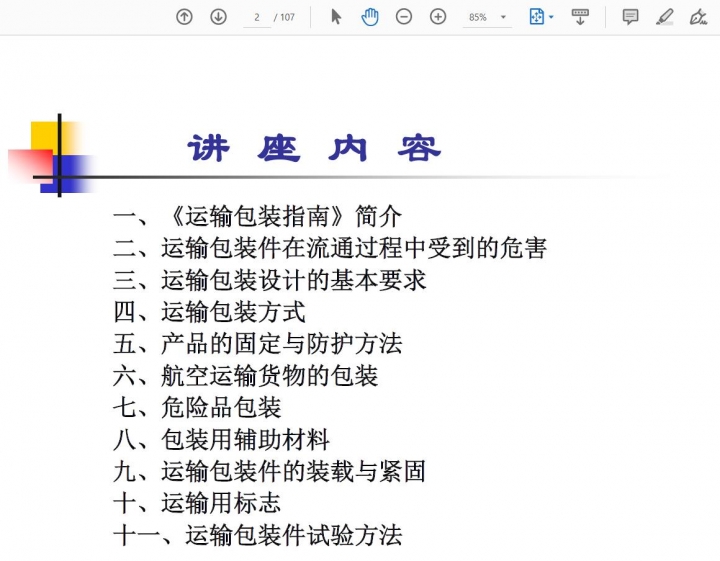Click the page number input field
720x561 pixels.
[257, 17]
